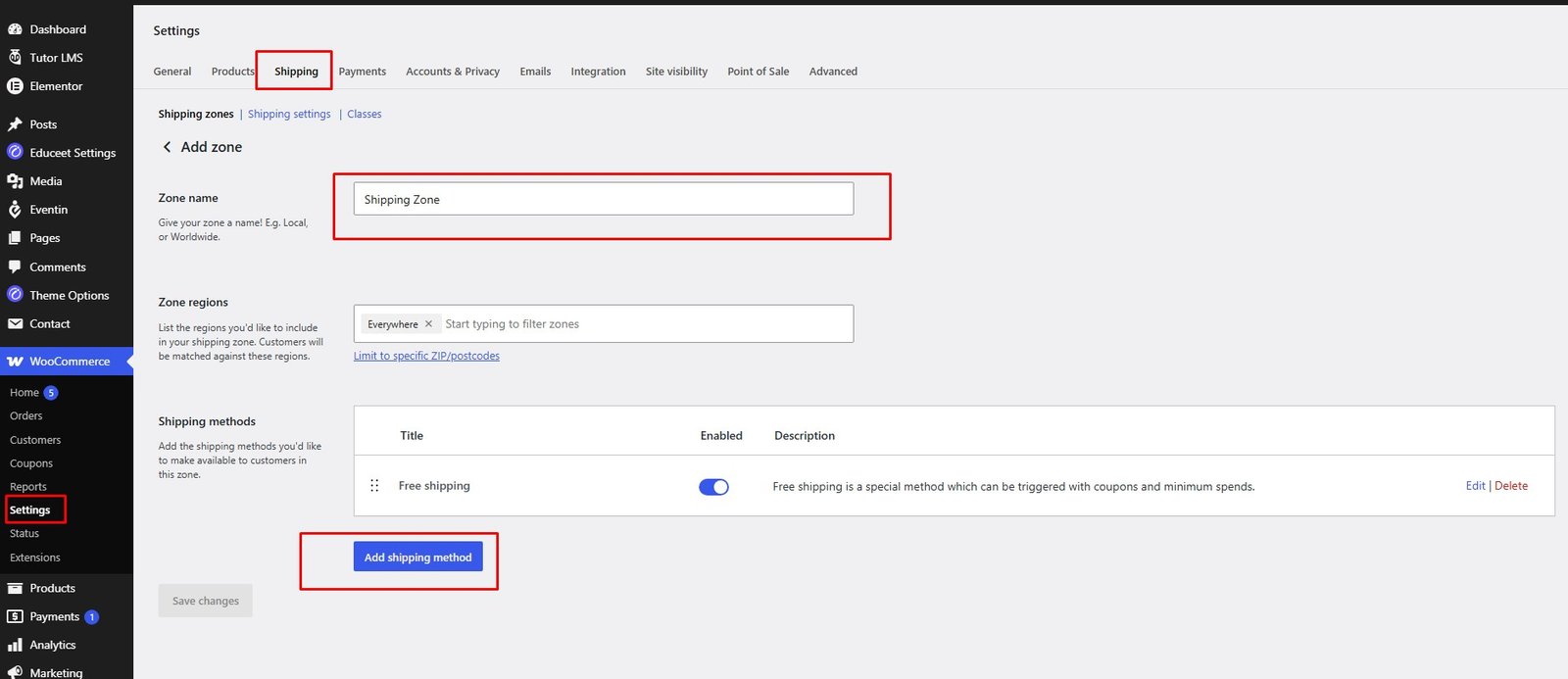1568x679 pixels.
Task: Click the Save changes button
Action: tap(206, 601)
